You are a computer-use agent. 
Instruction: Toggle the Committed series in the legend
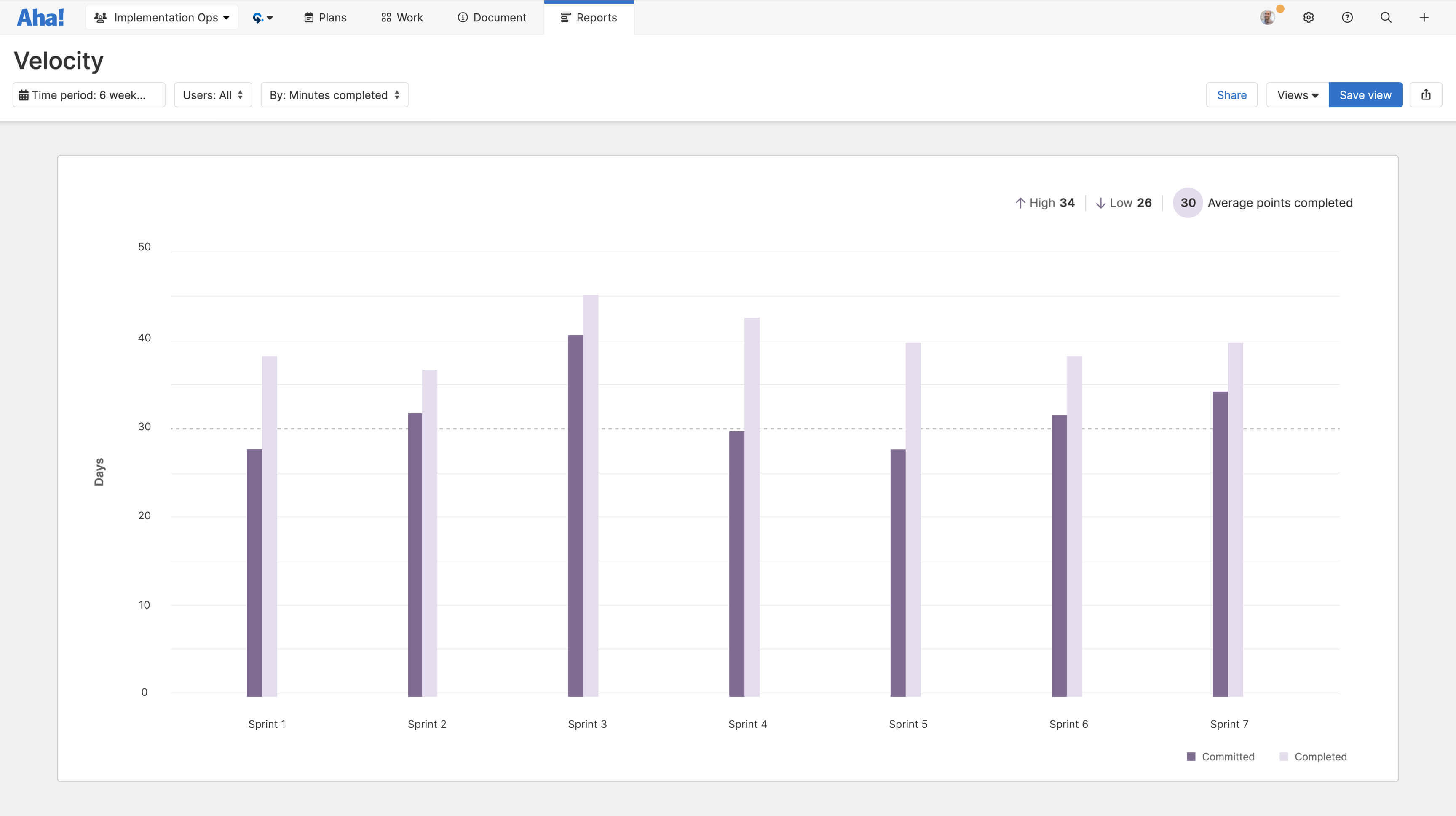[x=1220, y=757]
